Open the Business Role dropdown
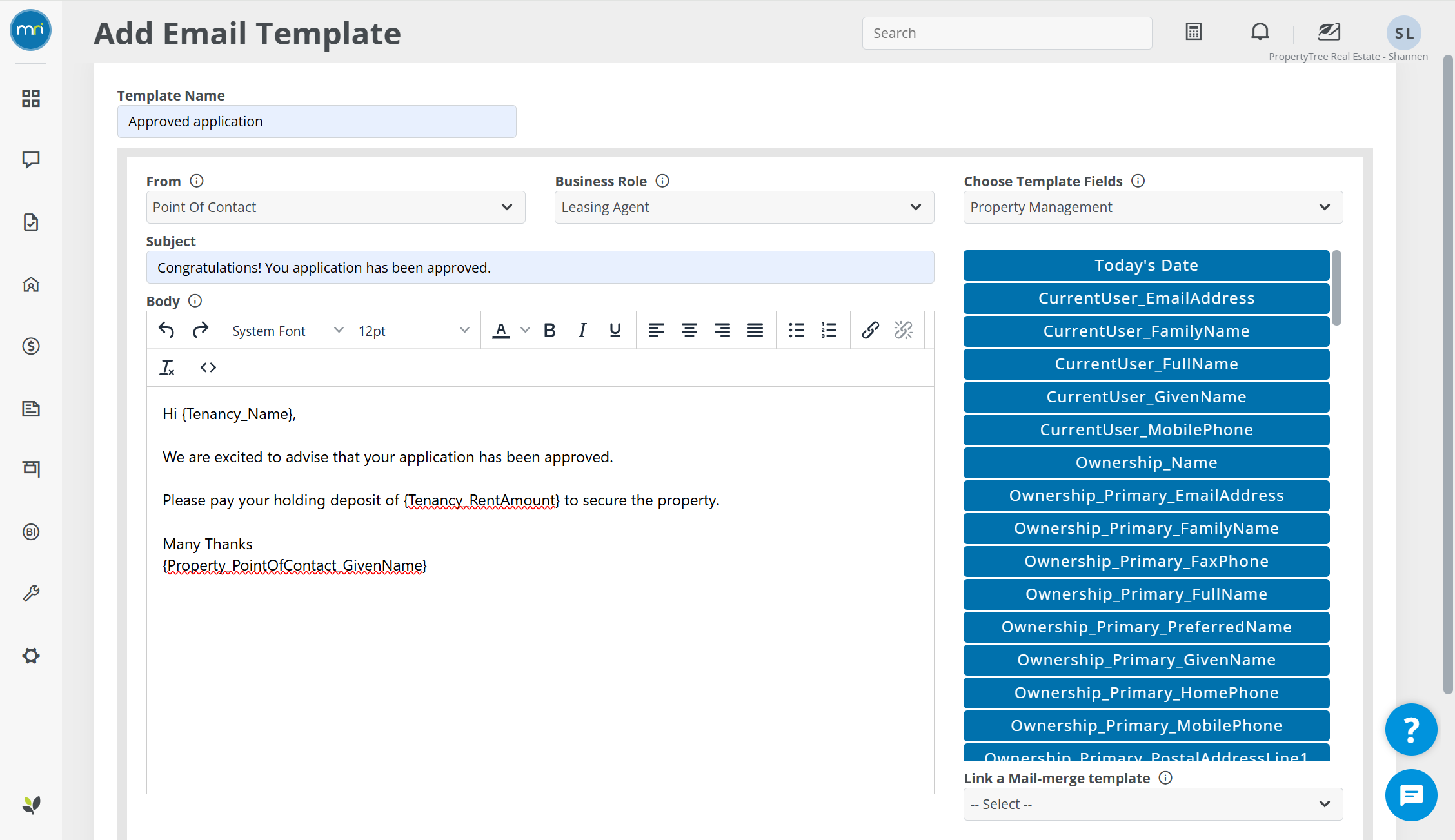This screenshot has width=1455, height=840. pos(744,207)
